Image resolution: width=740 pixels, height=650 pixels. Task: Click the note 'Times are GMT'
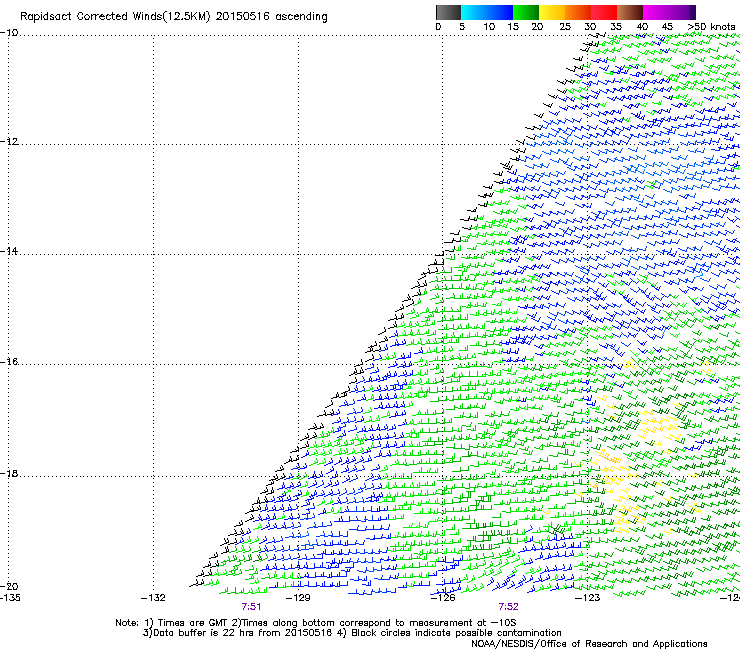191,623
